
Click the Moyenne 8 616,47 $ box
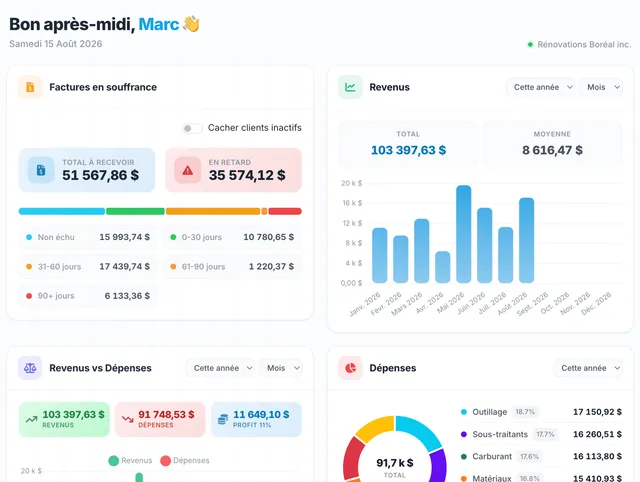click(x=552, y=144)
